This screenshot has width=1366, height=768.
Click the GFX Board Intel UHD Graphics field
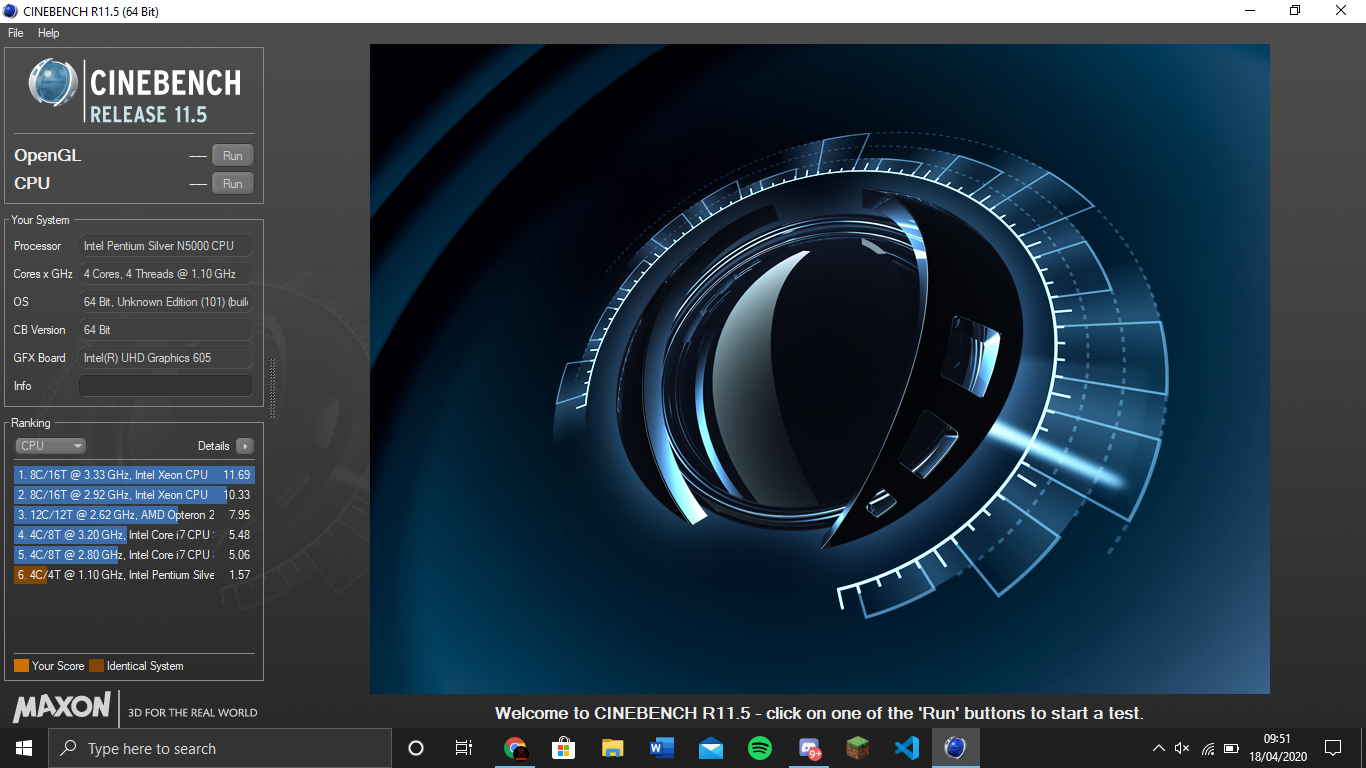pyautogui.click(x=166, y=358)
